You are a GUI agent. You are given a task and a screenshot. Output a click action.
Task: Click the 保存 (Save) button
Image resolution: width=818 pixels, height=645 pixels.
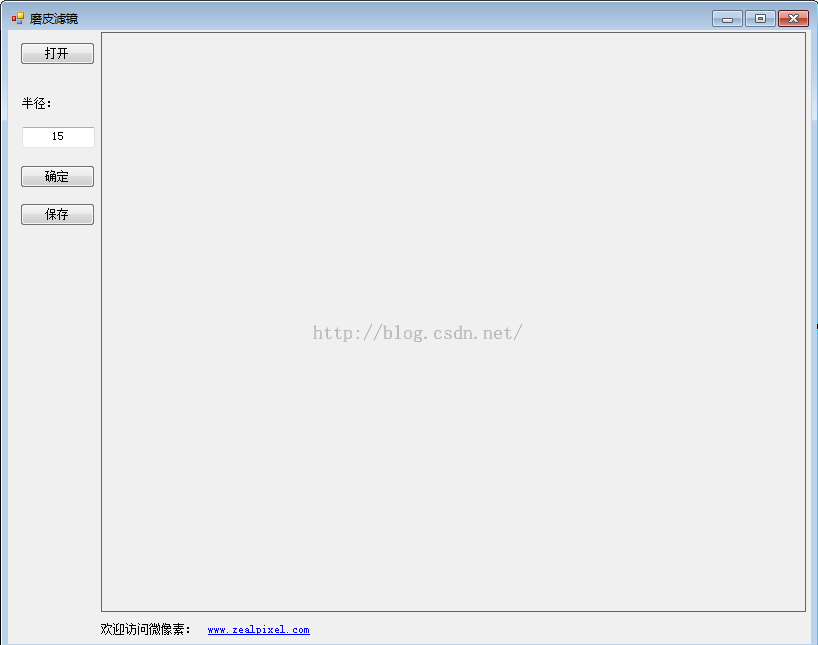[x=57, y=214]
